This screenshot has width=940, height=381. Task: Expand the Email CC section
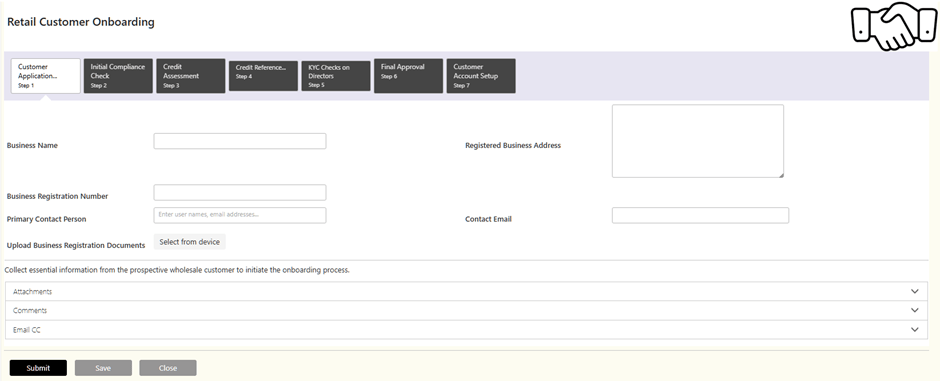[466, 330]
